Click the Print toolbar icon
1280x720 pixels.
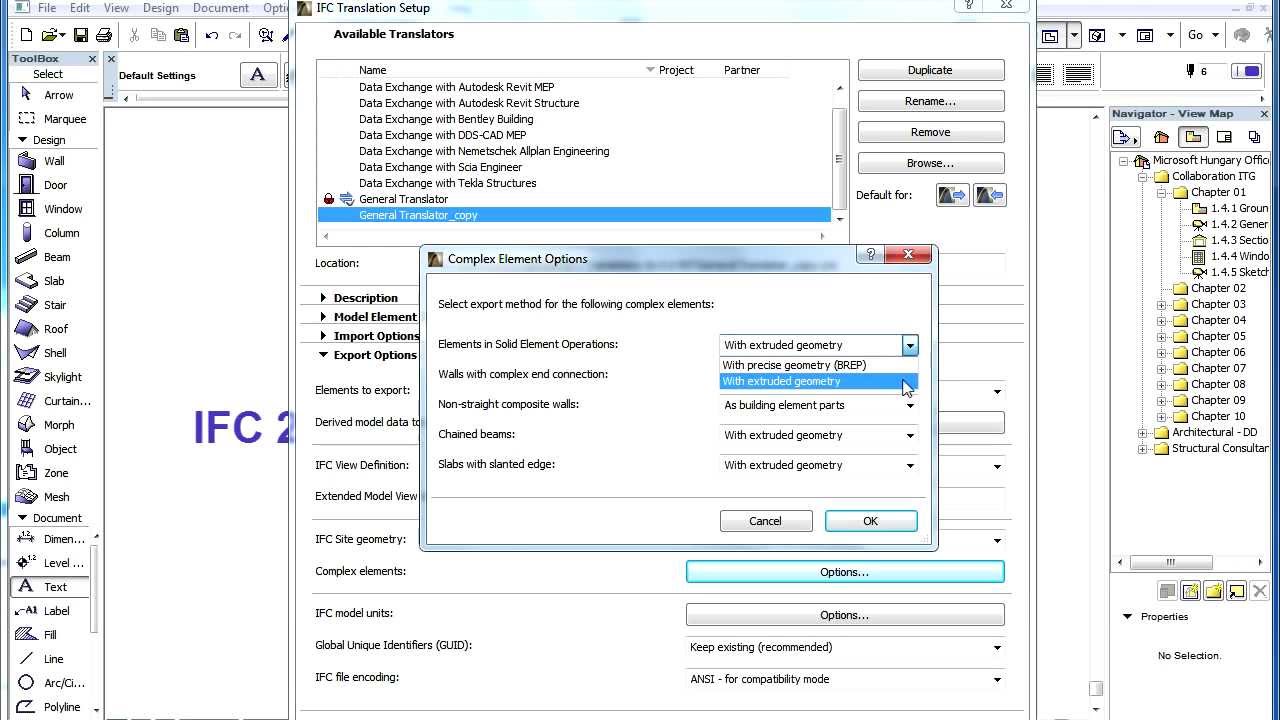pyautogui.click(x=103, y=35)
